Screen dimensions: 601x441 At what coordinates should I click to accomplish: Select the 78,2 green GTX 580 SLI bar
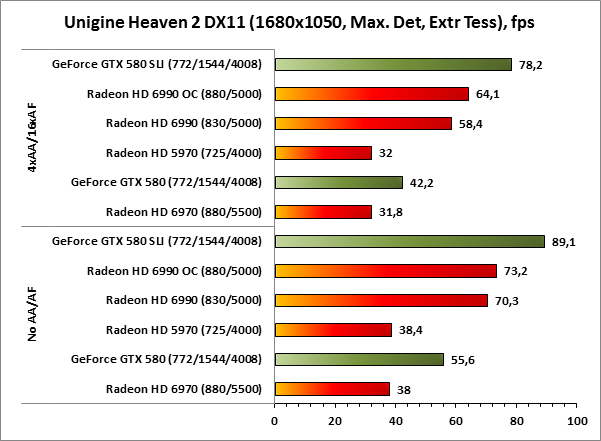tap(393, 65)
